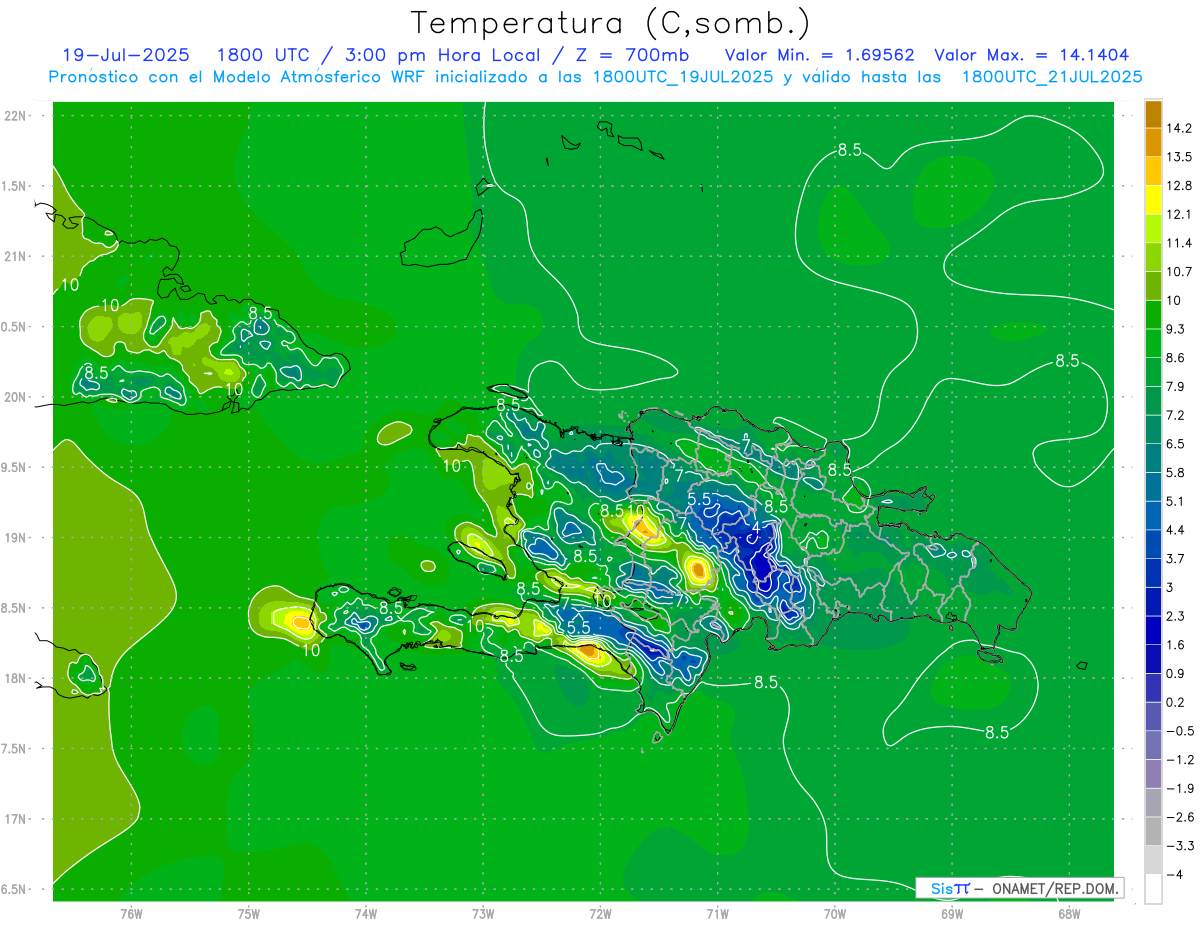Viewport: 1200px width, 927px height.
Task: Click the initialization time '1800UTC_19JUL2025'
Action: (682, 77)
